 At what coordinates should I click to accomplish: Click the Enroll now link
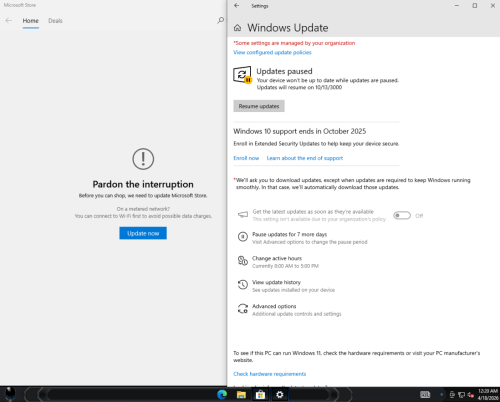click(246, 158)
